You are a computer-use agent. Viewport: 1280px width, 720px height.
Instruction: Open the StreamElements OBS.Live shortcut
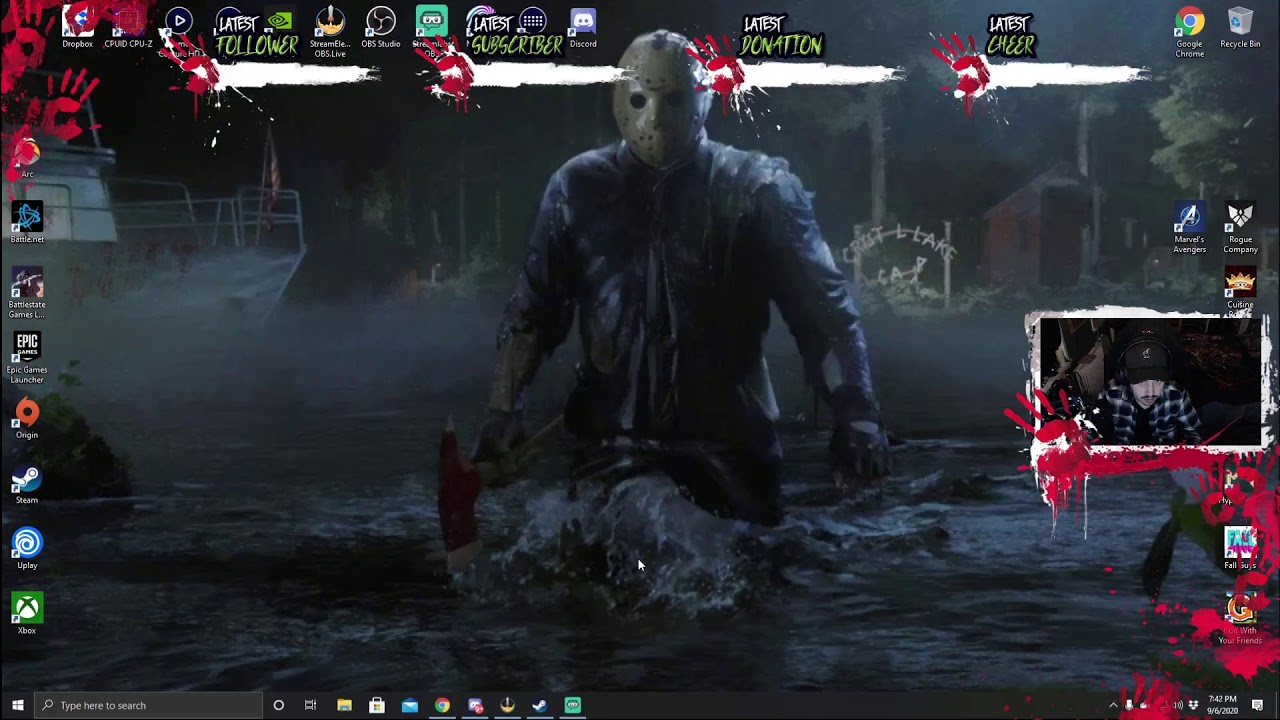coord(330,30)
